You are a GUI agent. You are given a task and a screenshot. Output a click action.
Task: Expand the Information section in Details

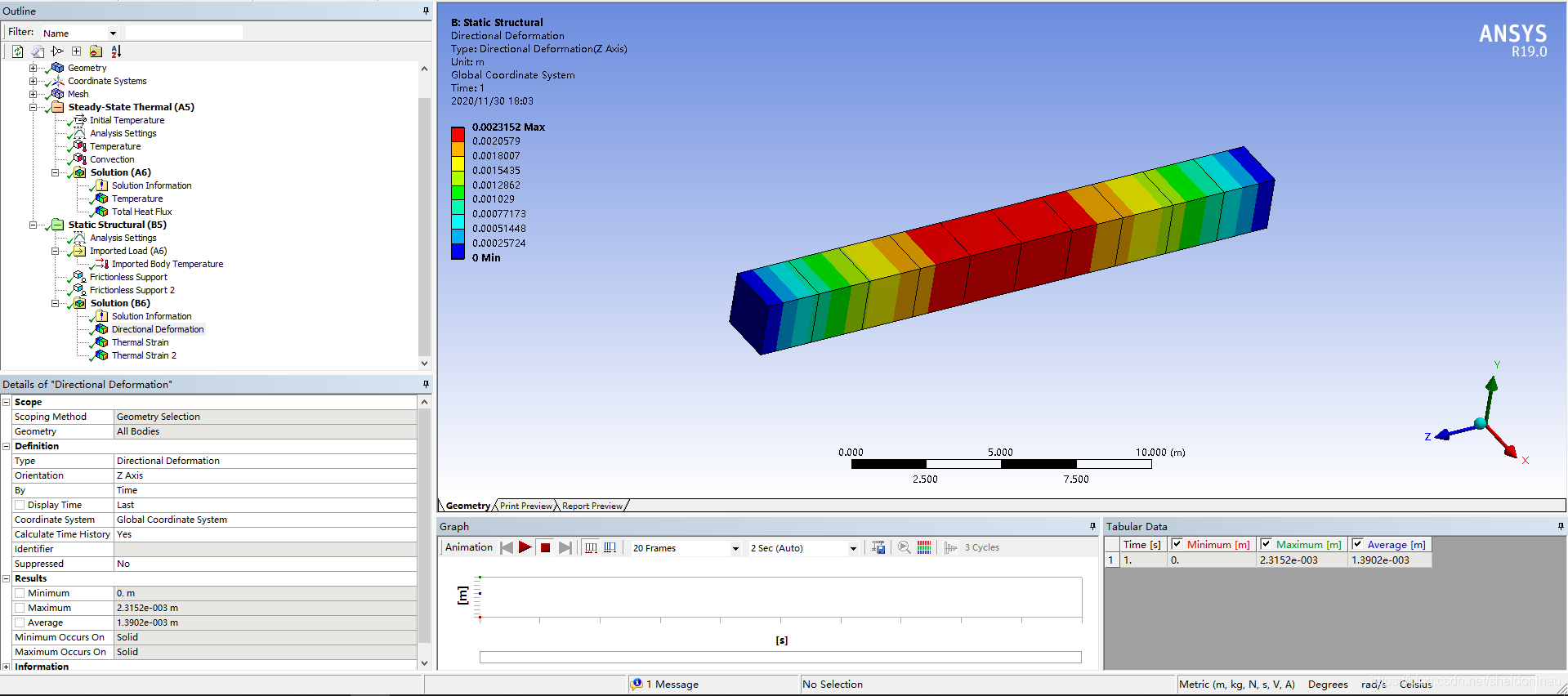tap(7, 667)
